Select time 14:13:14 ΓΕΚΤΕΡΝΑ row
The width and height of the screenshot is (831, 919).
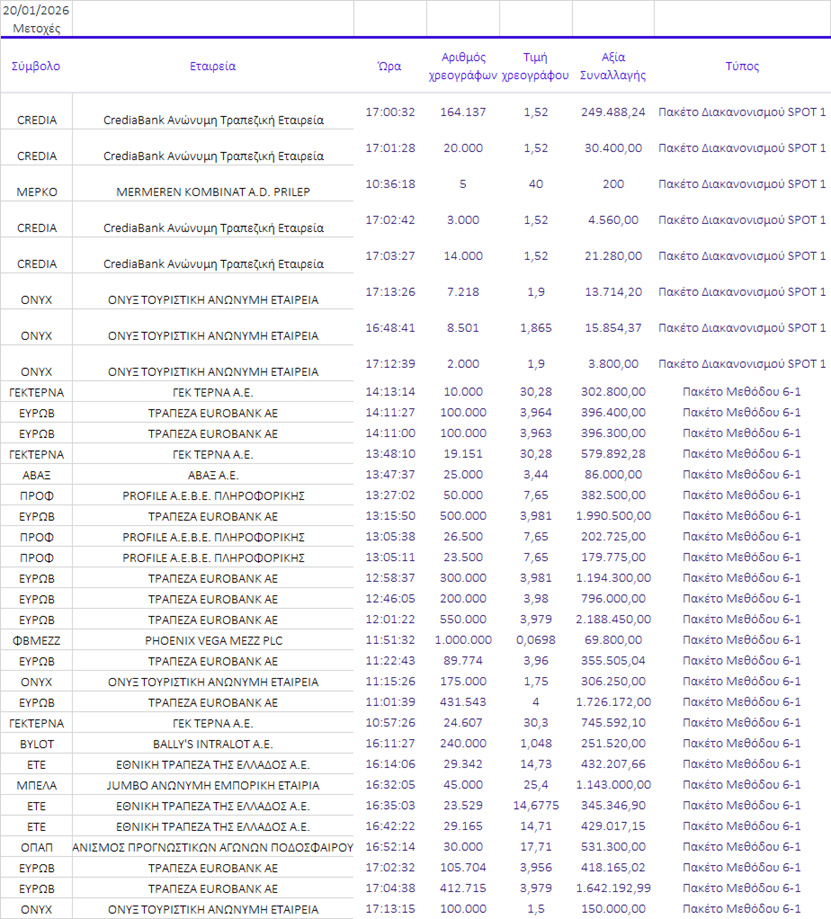point(390,392)
